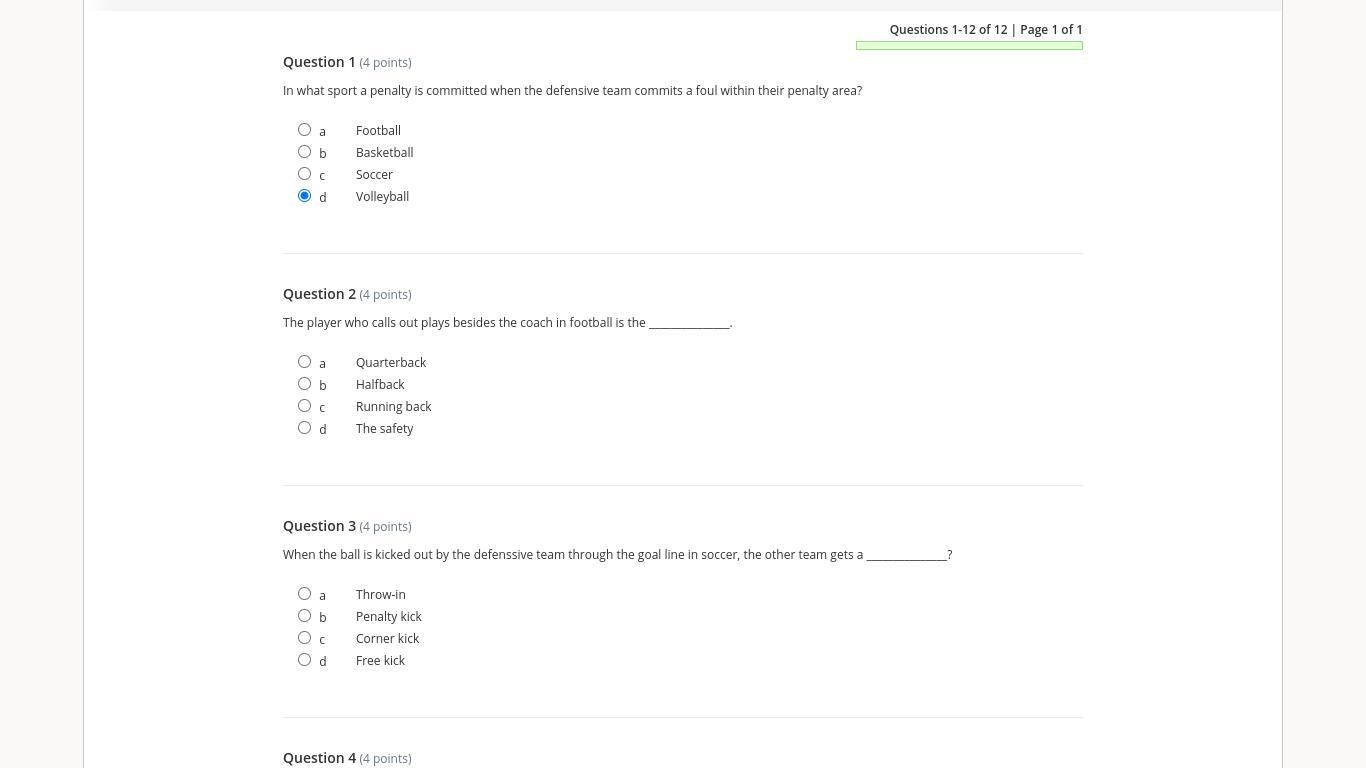The image size is (1366, 768).
Task: Select Quarterback for Question 2
Action: (304, 362)
